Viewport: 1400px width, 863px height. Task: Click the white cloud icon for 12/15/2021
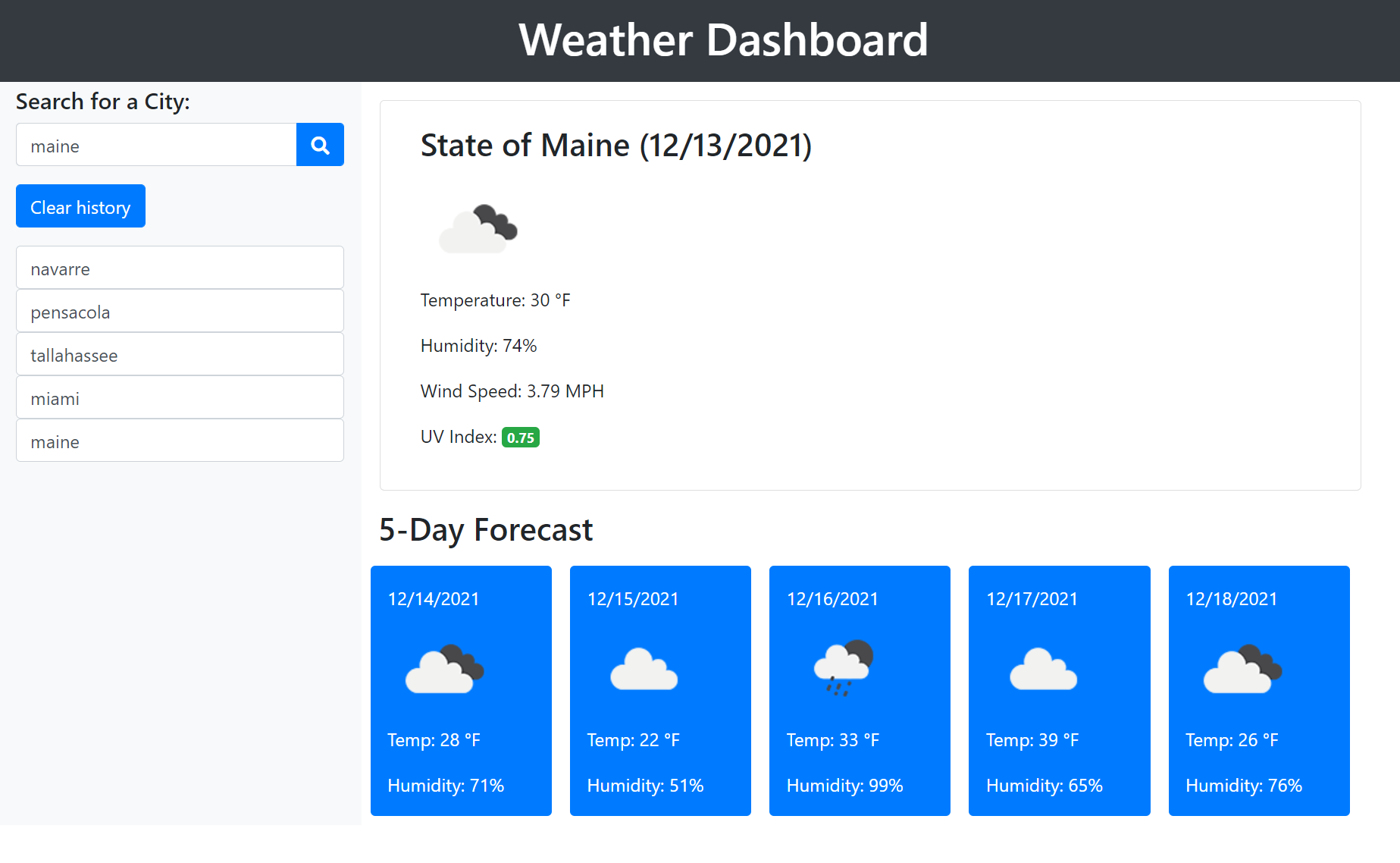tap(643, 670)
